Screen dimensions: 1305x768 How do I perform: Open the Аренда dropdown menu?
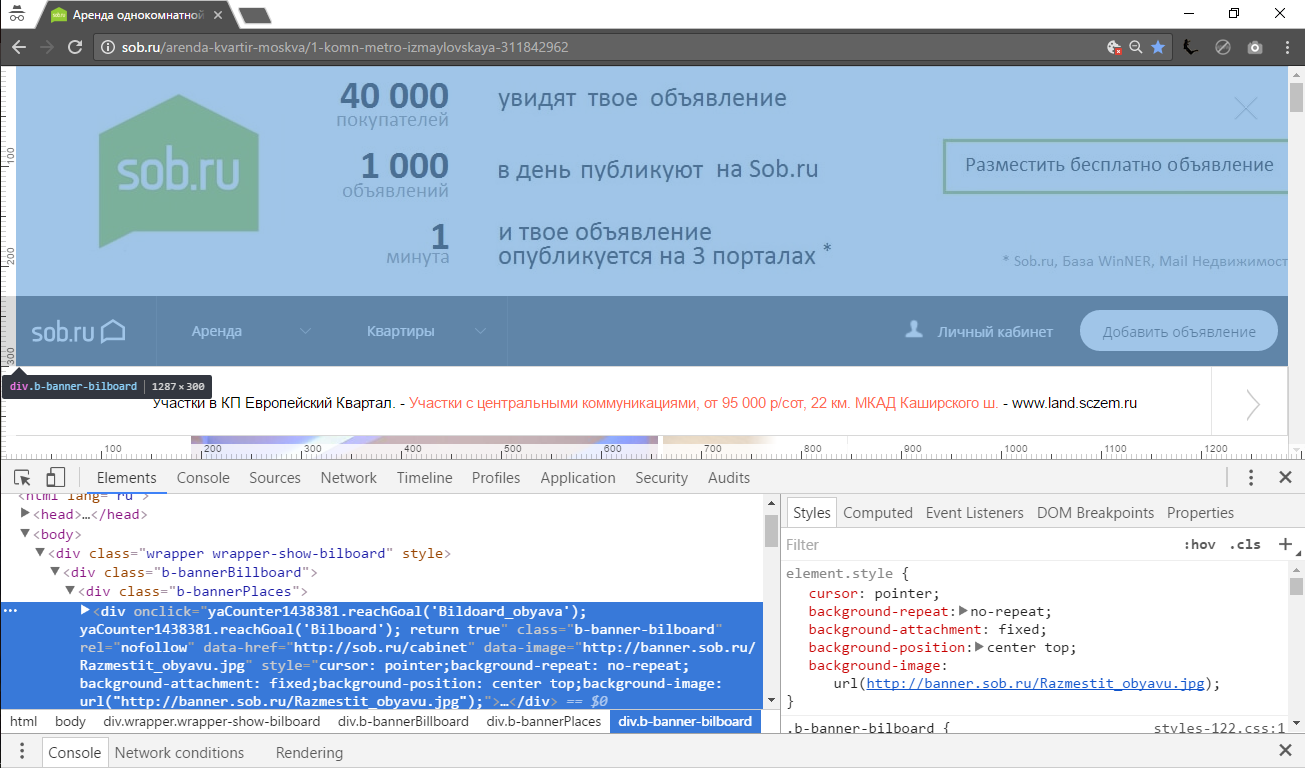coord(251,331)
